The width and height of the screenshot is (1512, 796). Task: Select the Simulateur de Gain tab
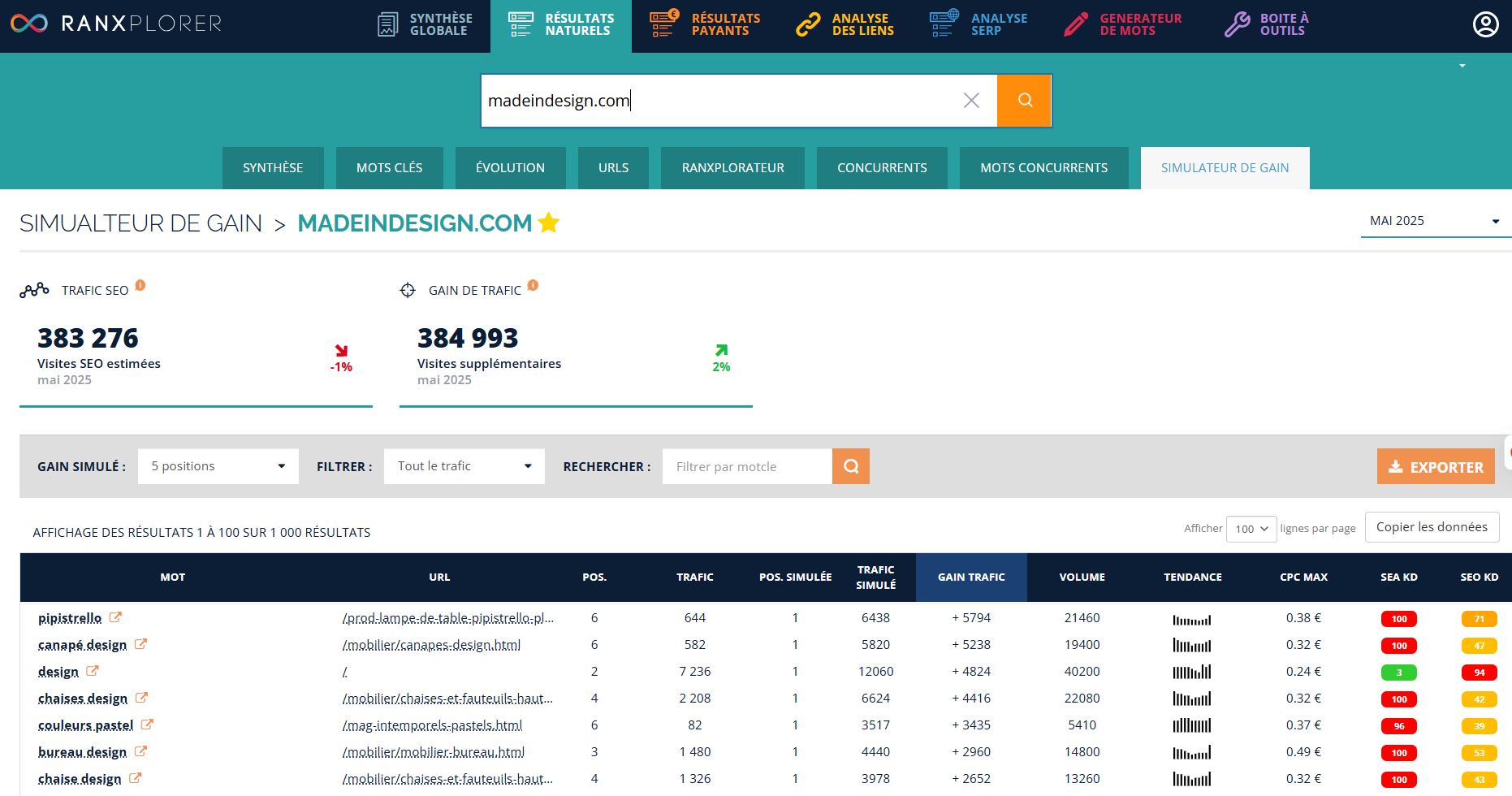[x=1225, y=168]
